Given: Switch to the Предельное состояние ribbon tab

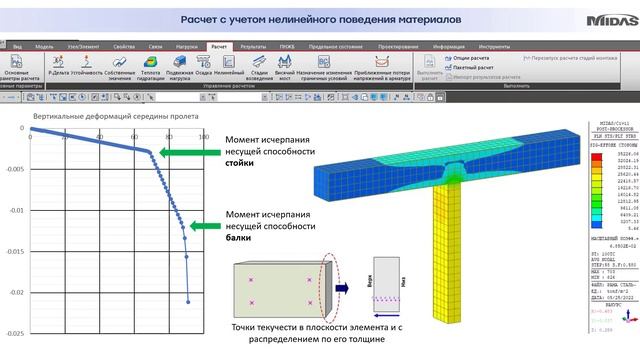Looking at the screenshot, I should pos(335,47).
